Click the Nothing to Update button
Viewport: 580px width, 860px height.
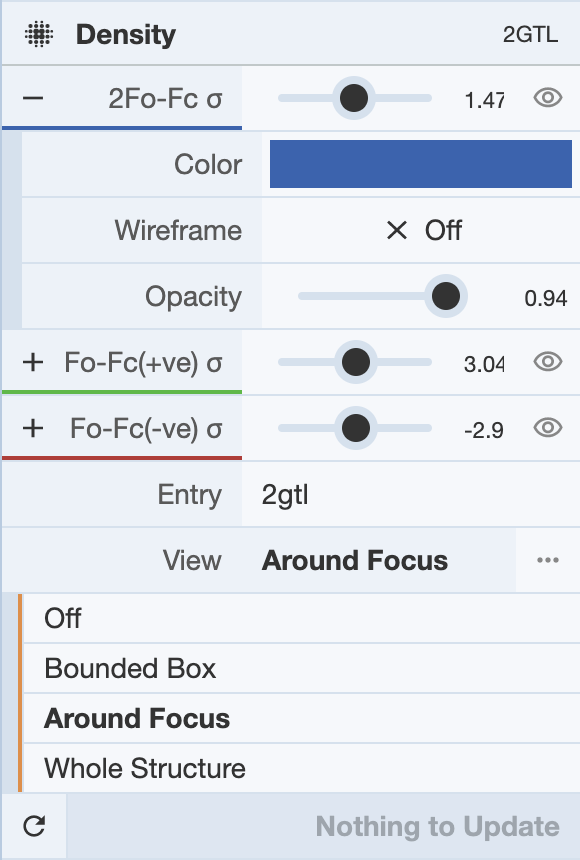click(323, 826)
